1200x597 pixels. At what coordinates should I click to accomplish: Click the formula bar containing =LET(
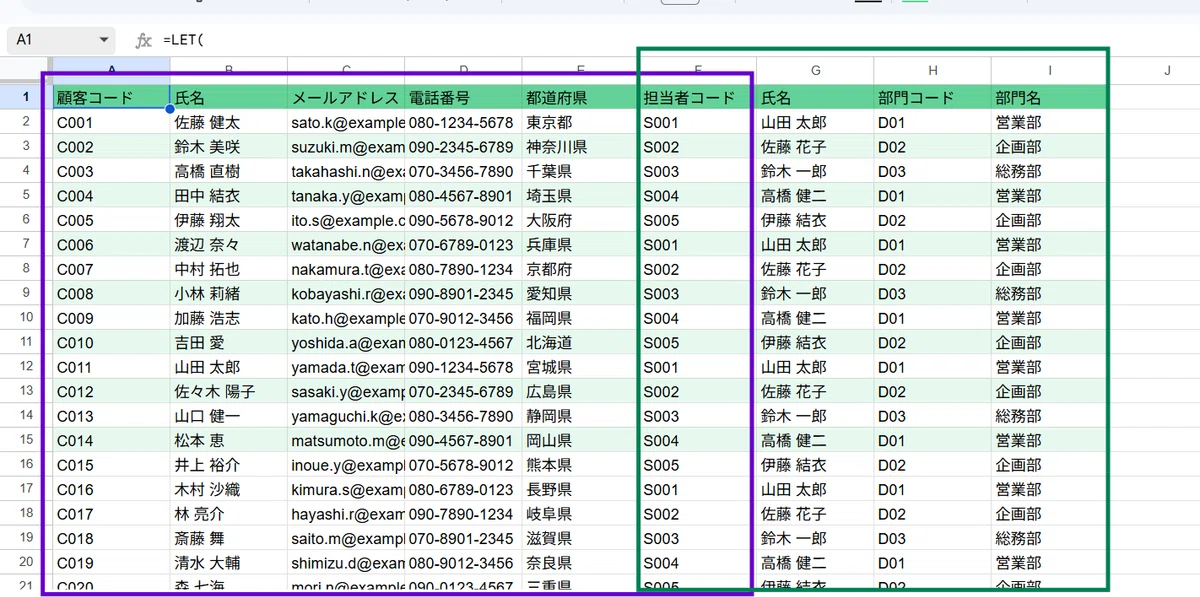[x=680, y=40]
